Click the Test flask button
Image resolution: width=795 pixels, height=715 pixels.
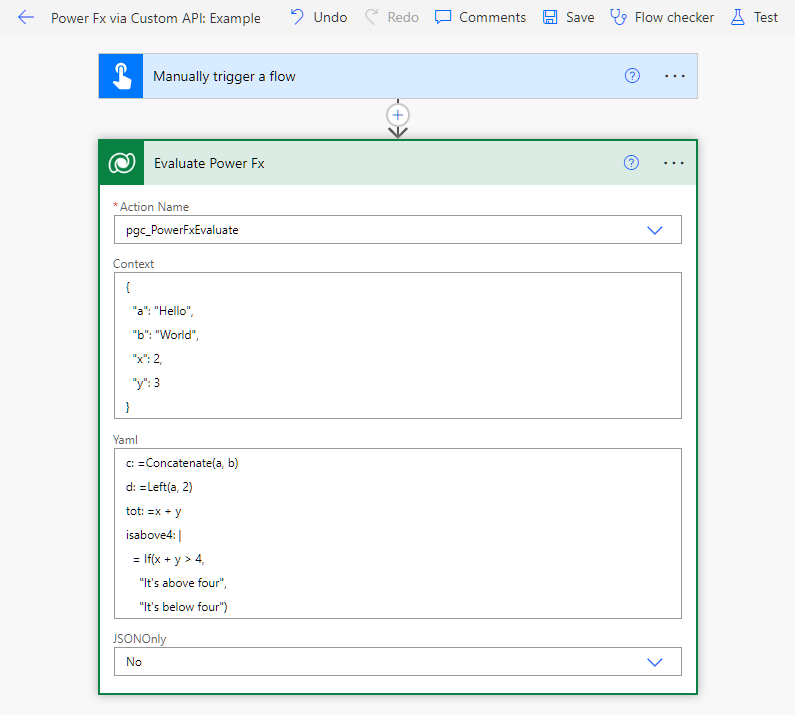coord(754,17)
